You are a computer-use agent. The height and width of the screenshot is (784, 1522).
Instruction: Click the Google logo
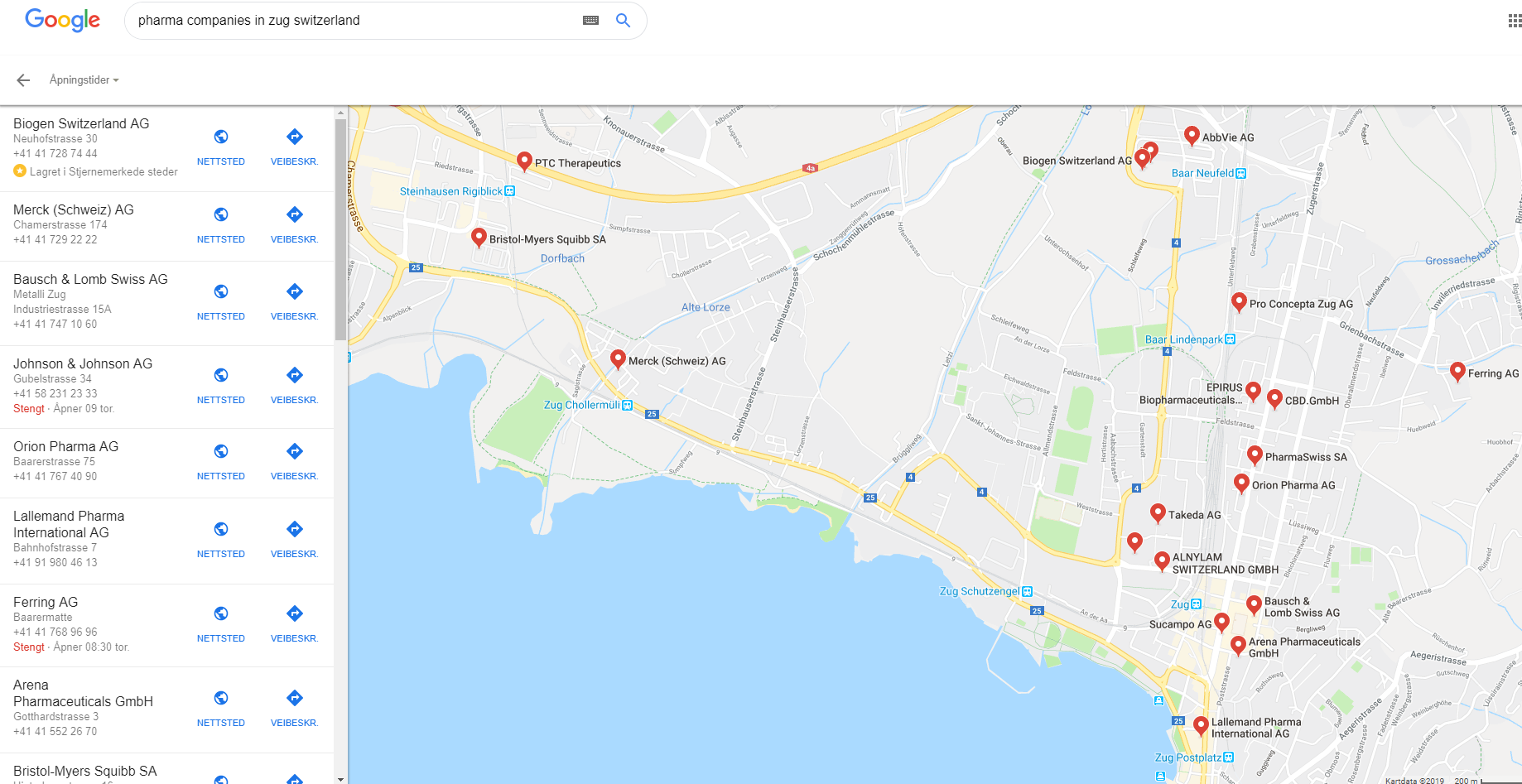coord(63,21)
